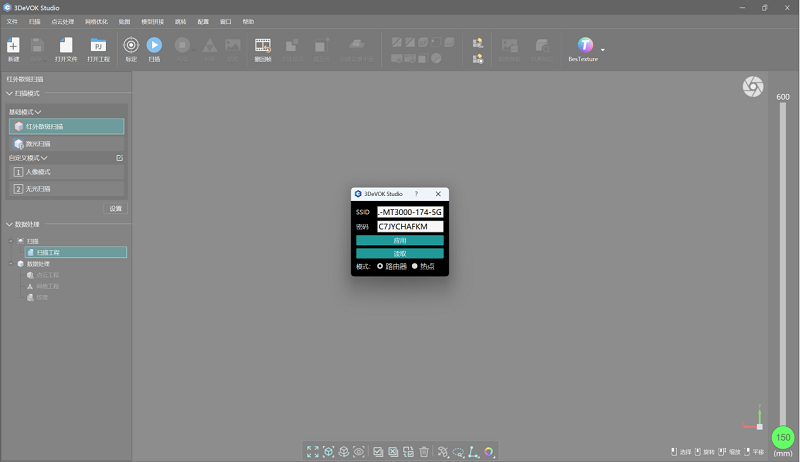Click the invert selection icon
Image resolution: width=800 pixels, height=462 pixels.
(408, 451)
